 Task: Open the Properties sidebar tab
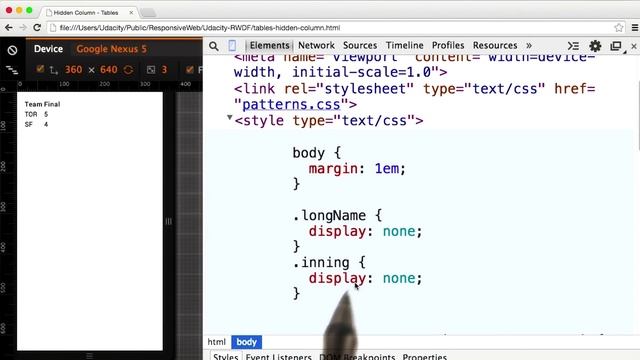click(x=424, y=356)
